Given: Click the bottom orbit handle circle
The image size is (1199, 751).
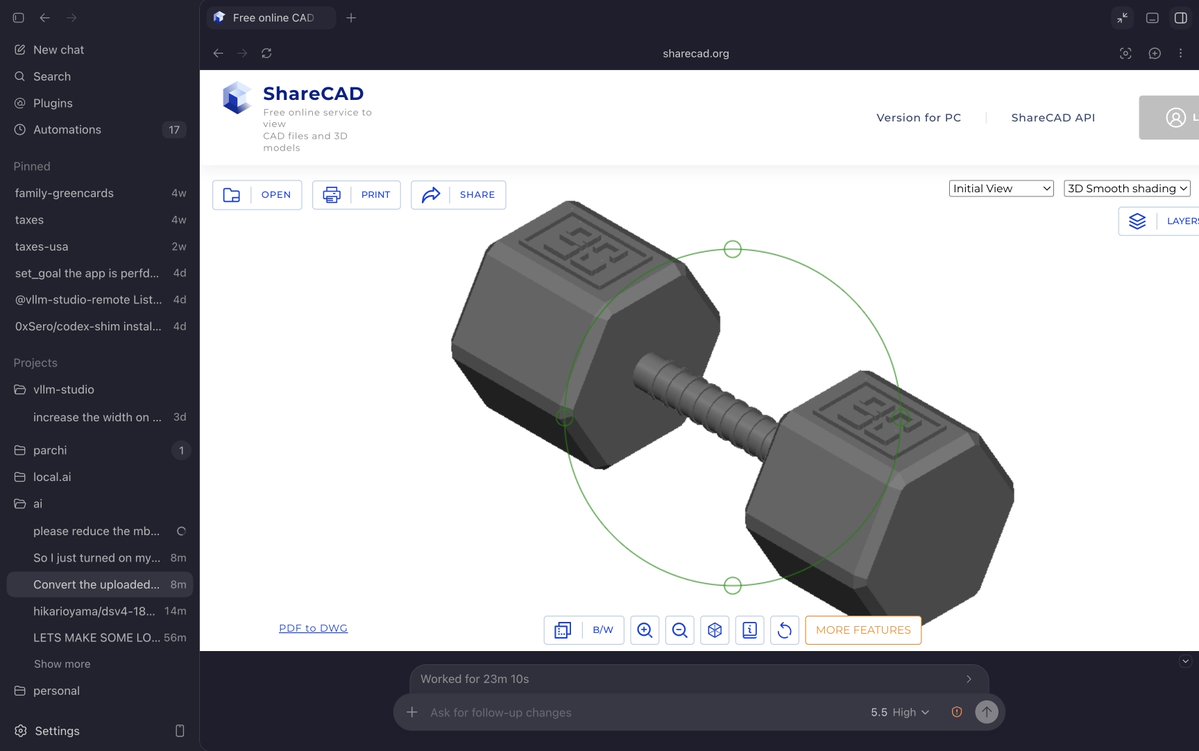Looking at the screenshot, I should 733,586.
